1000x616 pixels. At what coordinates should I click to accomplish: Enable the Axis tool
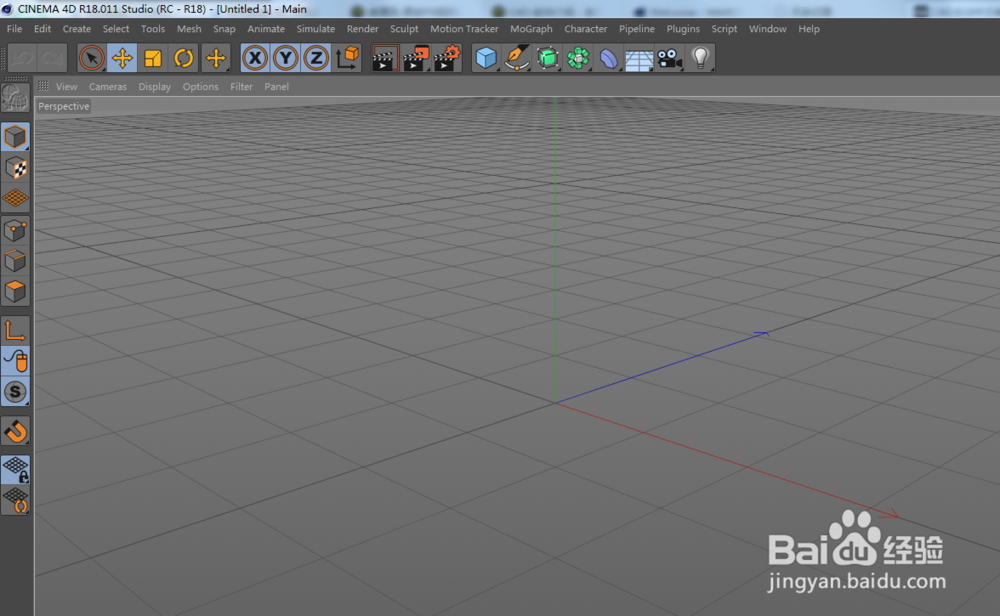[x=15, y=330]
